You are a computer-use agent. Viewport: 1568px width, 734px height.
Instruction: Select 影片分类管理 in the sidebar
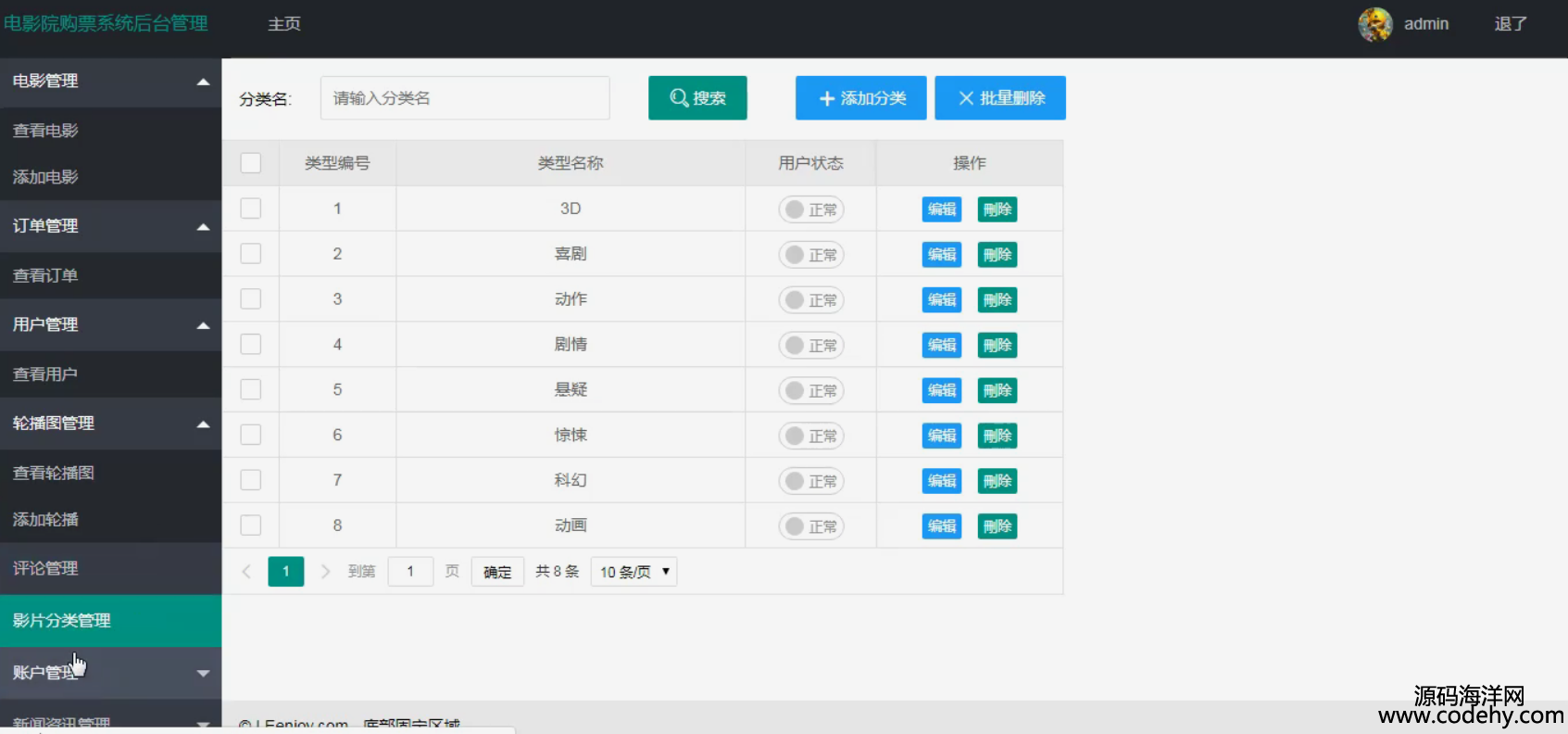pos(110,621)
